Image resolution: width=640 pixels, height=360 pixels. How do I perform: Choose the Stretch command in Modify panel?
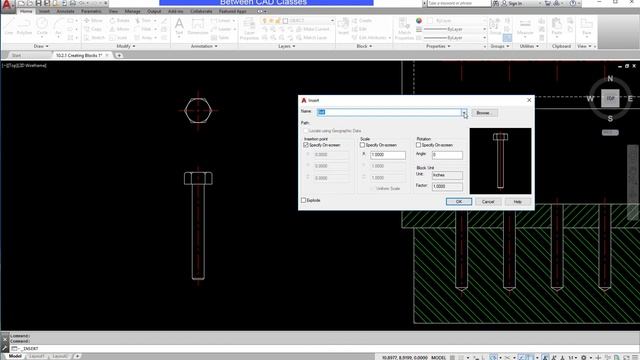(95, 38)
